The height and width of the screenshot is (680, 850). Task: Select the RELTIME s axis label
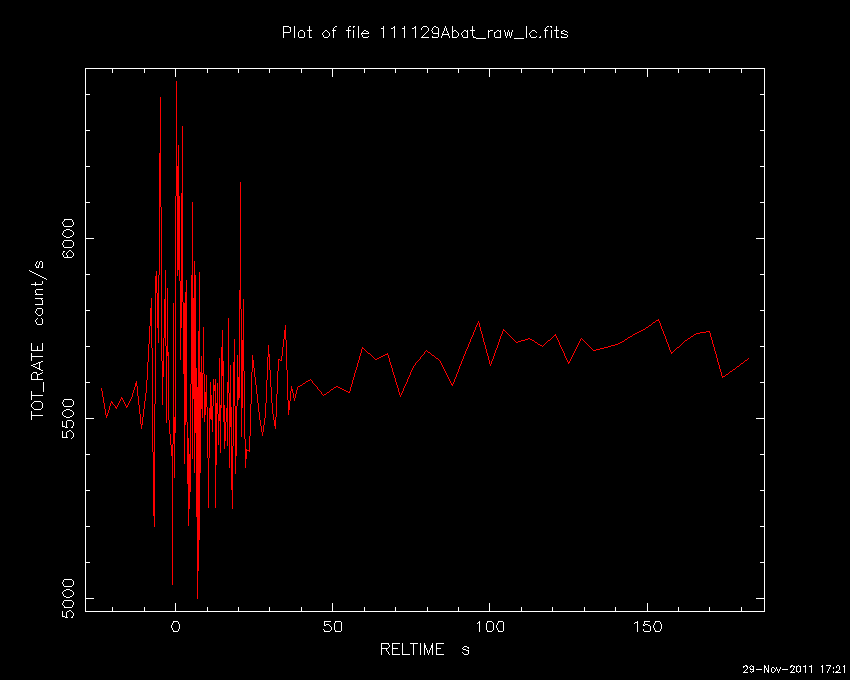tap(424, 649)
